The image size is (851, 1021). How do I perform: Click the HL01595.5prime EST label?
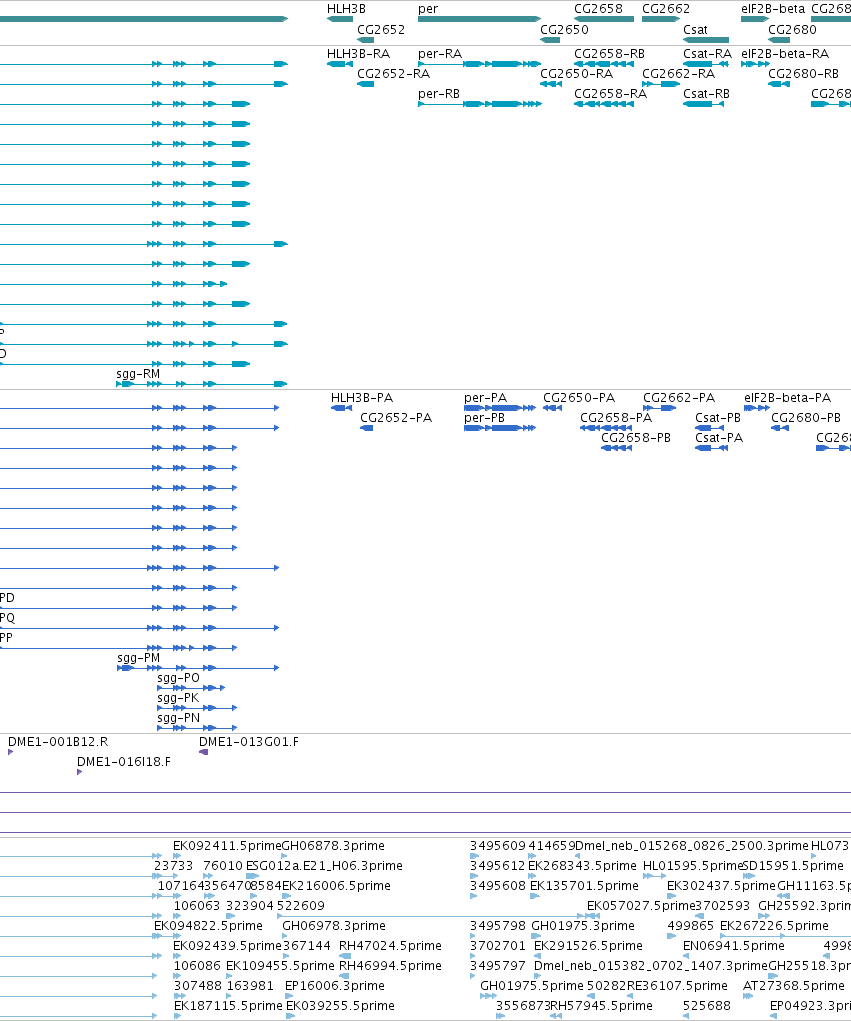(693, 866)
